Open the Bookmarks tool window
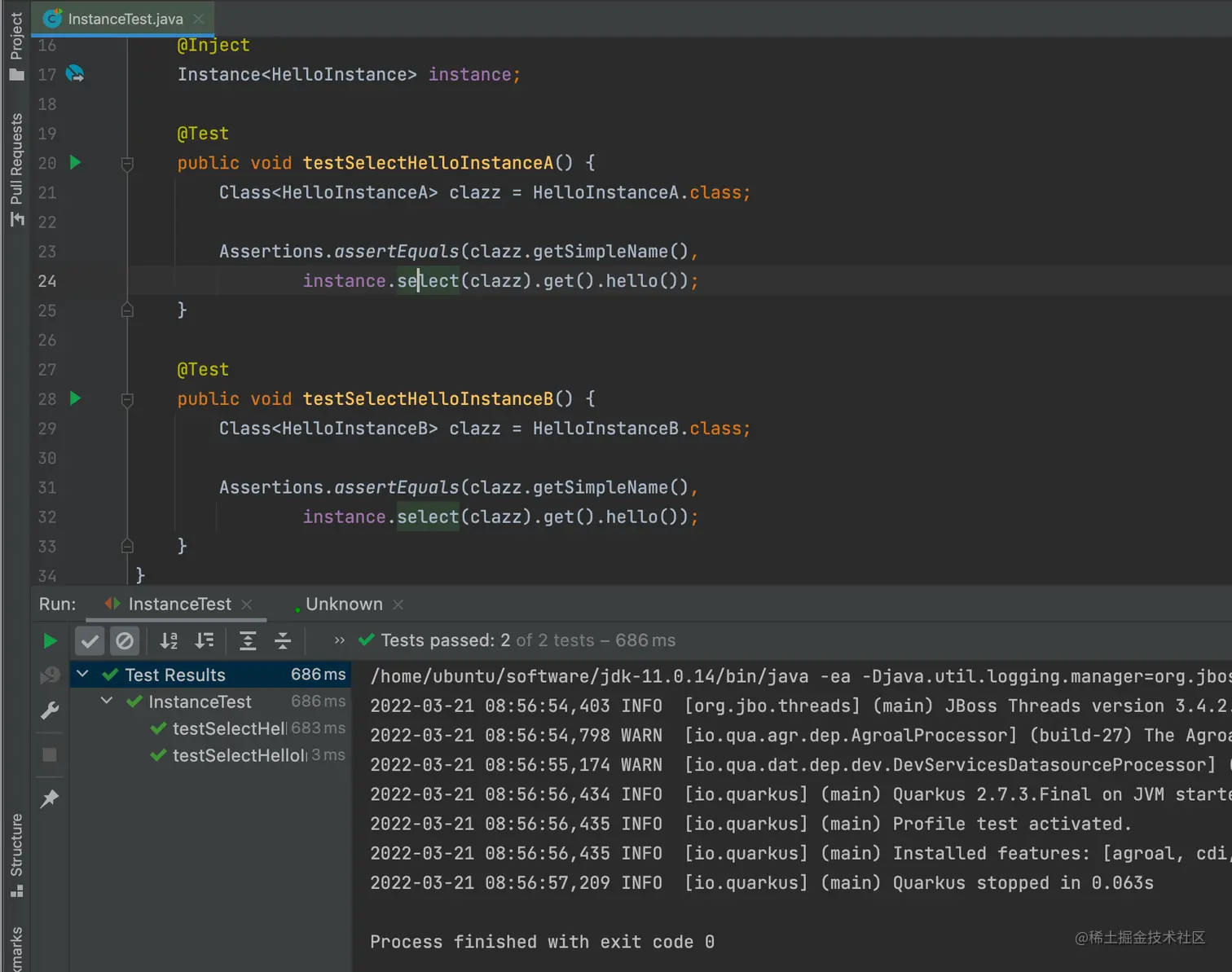The image size is (1232, 972). pos(16,949)
